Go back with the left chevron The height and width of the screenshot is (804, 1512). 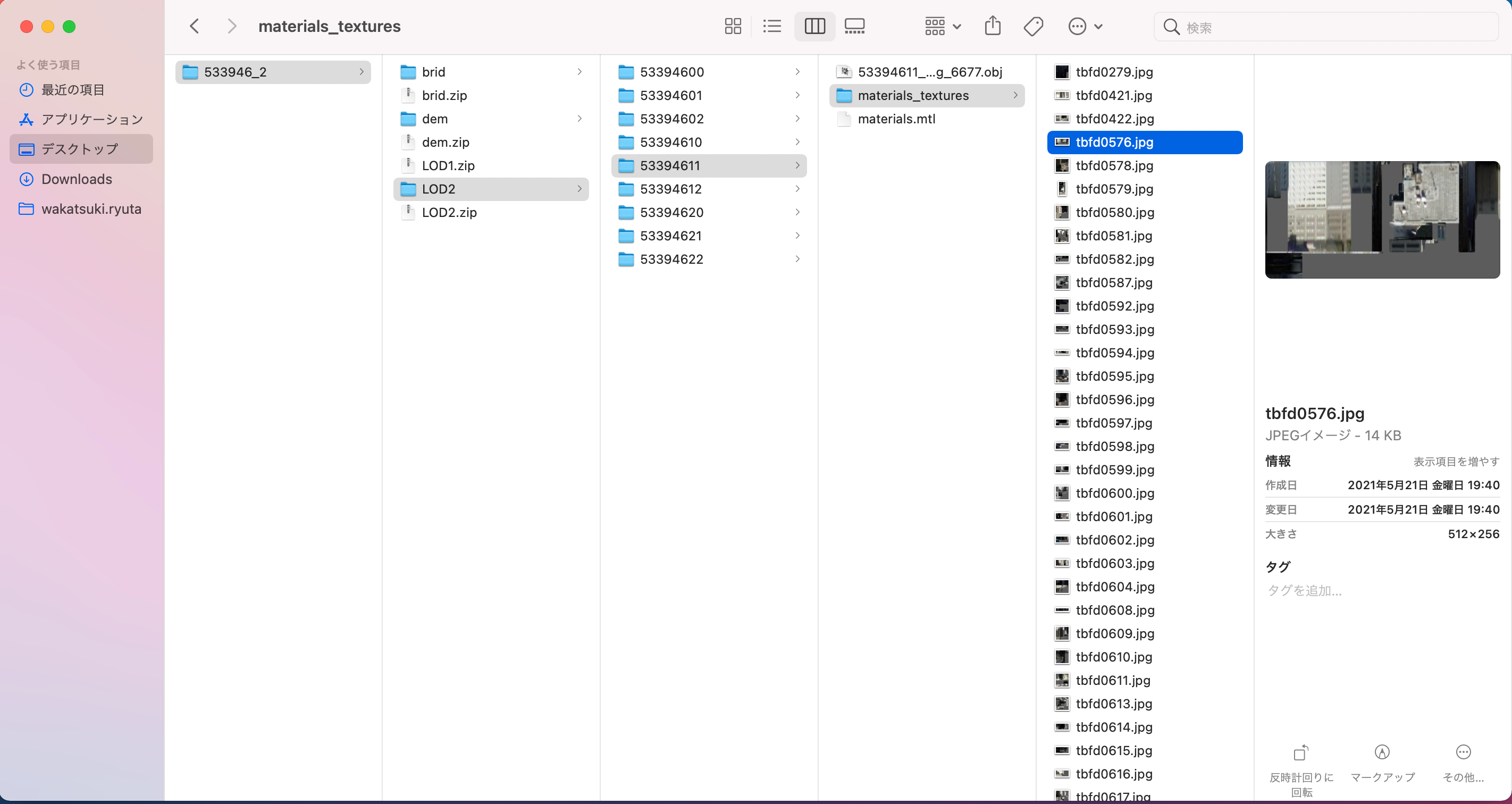195,27
